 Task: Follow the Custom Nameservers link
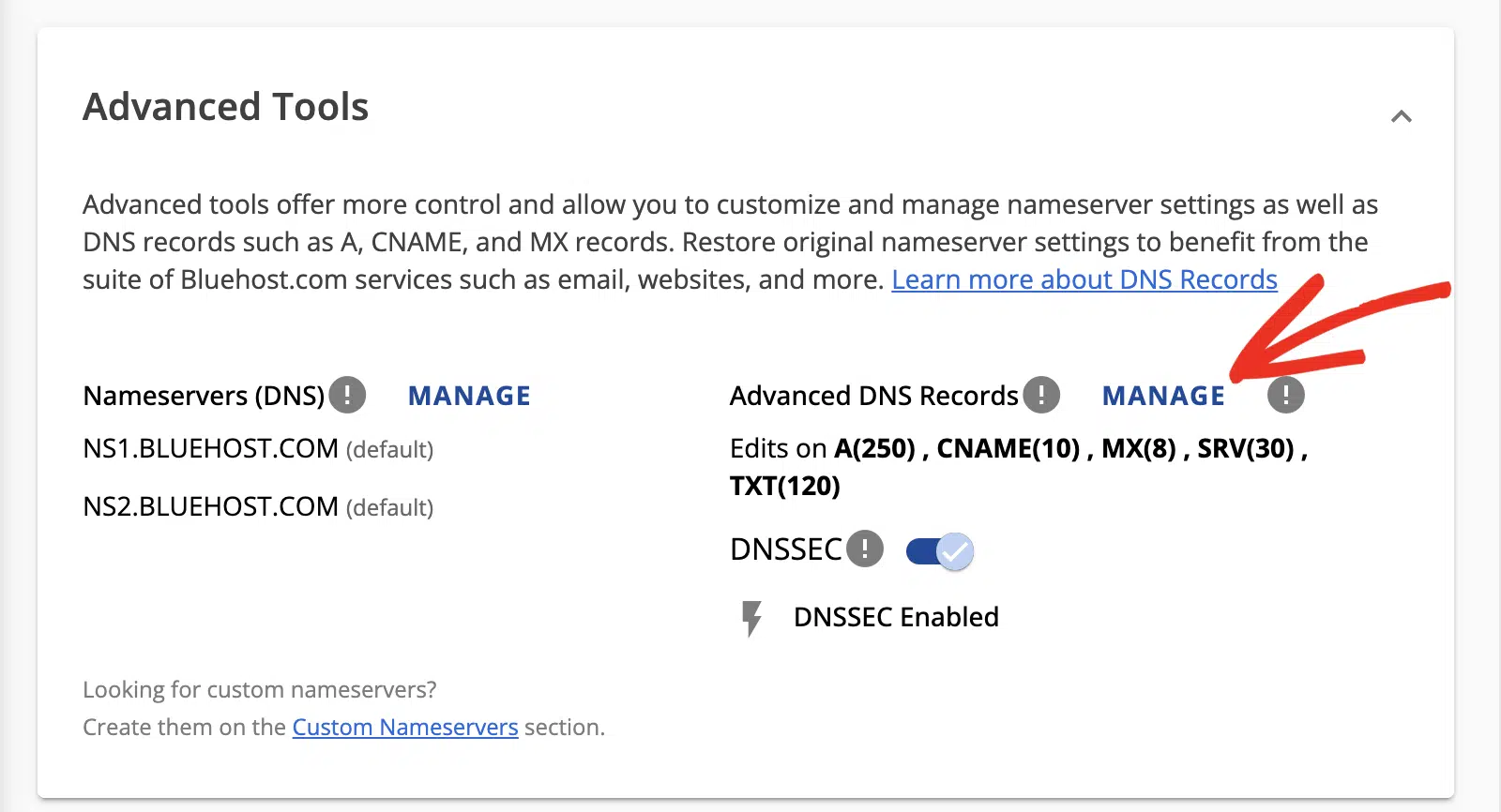click(x=405, y=727)
